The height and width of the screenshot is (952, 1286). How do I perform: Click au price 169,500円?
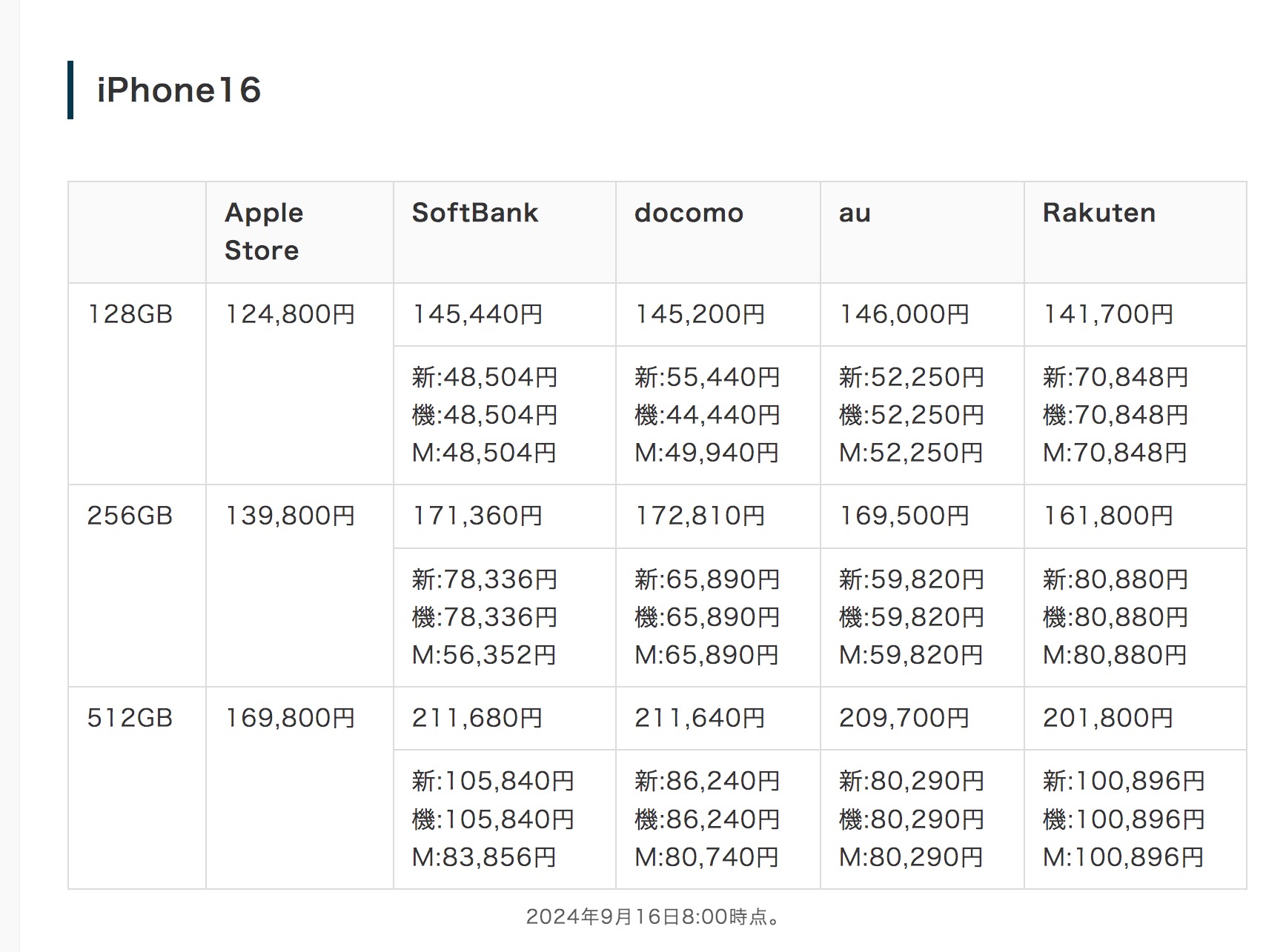[x=904, y=516]
